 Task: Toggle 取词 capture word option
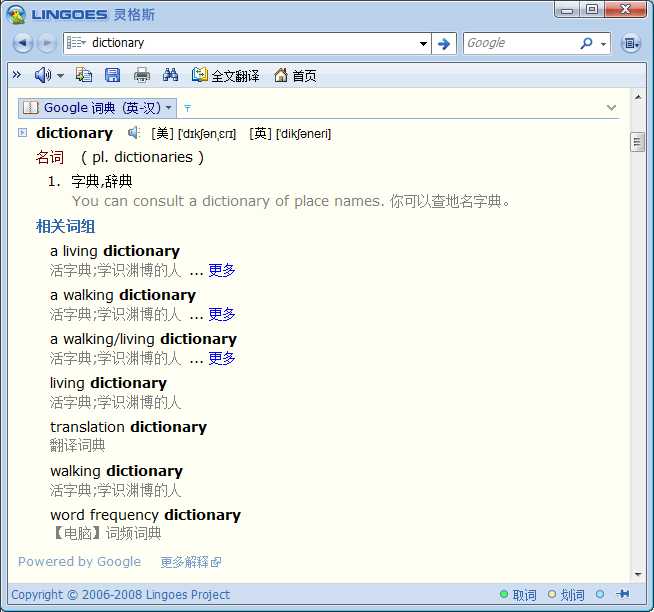518,594
